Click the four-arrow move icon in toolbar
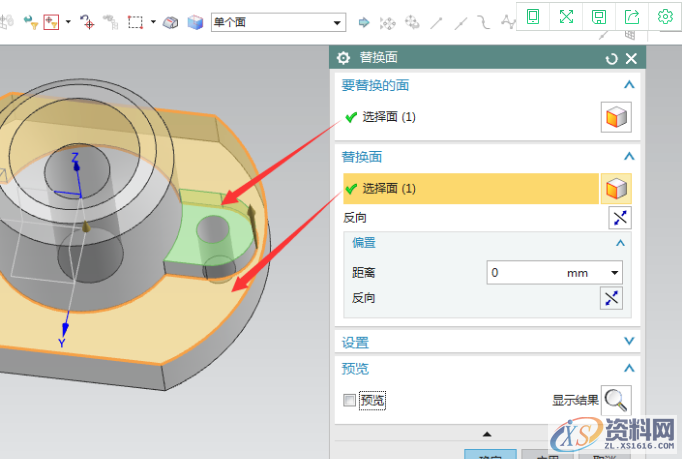Screen dimensions: 682x459 [388, 23]
